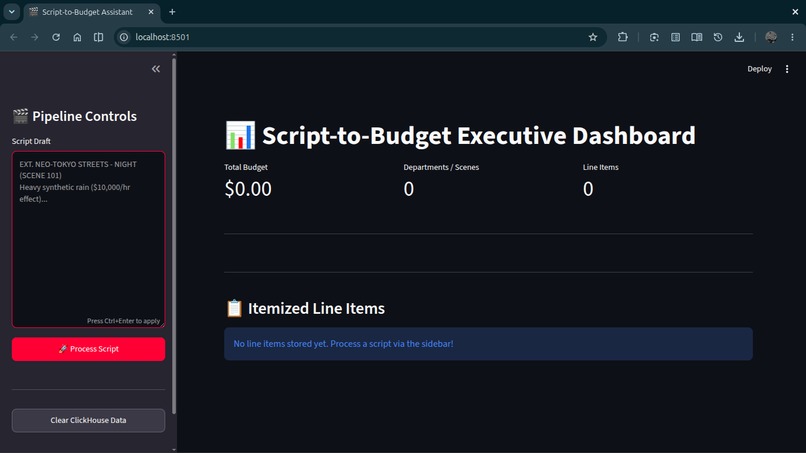Click the Script-to-Budget Executive Dashboard title

click(x=479, y=136)
